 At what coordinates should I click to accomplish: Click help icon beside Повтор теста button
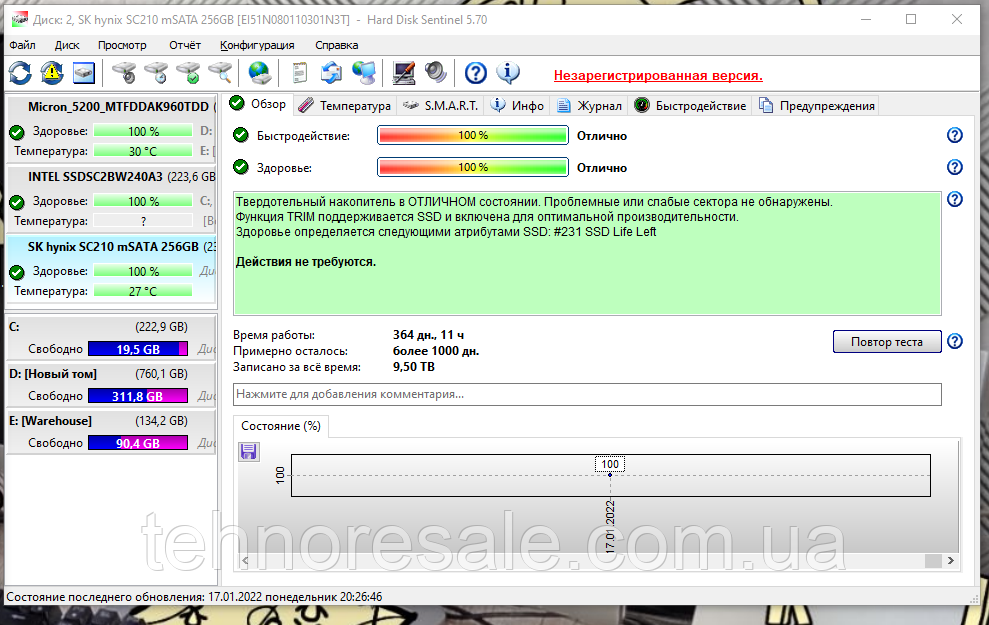point(954,342)
